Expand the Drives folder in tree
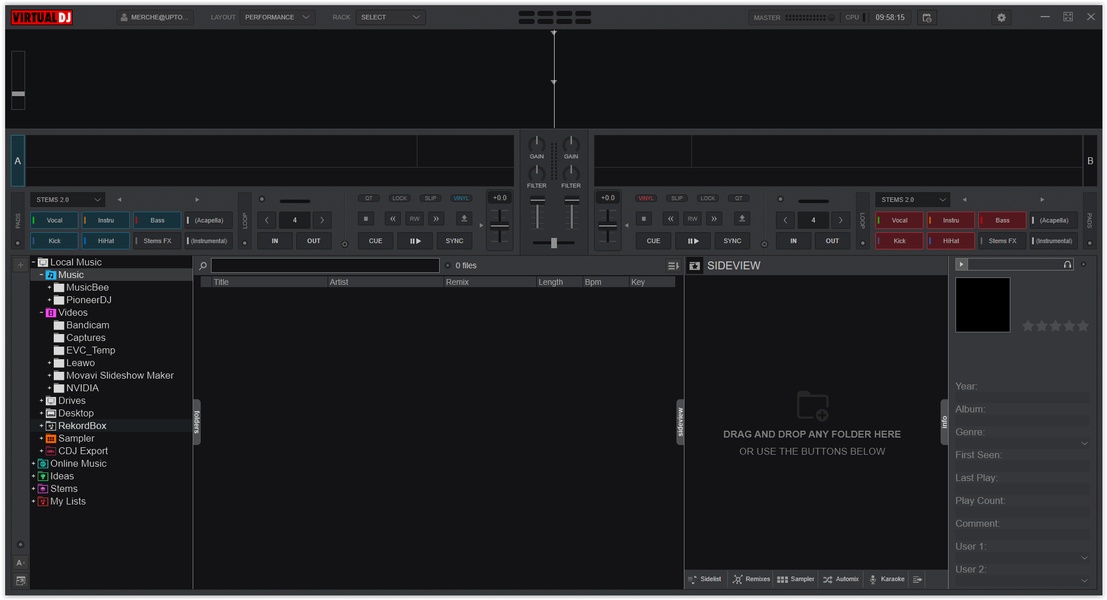The height and width of the screenshot is (600, 1107). coord(42,401)
